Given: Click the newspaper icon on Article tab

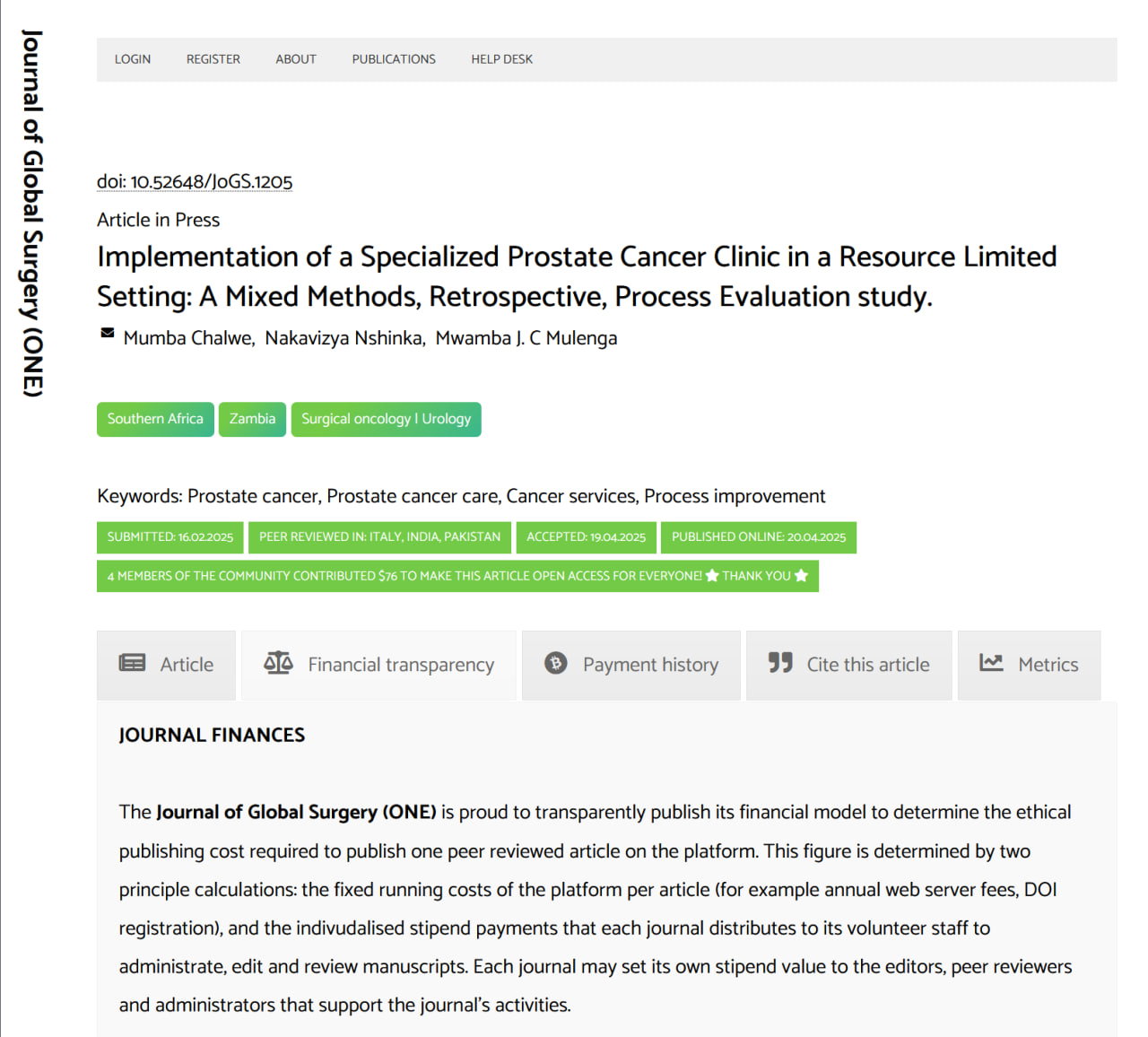Looking at the screenshot, I should pos(132,663).
